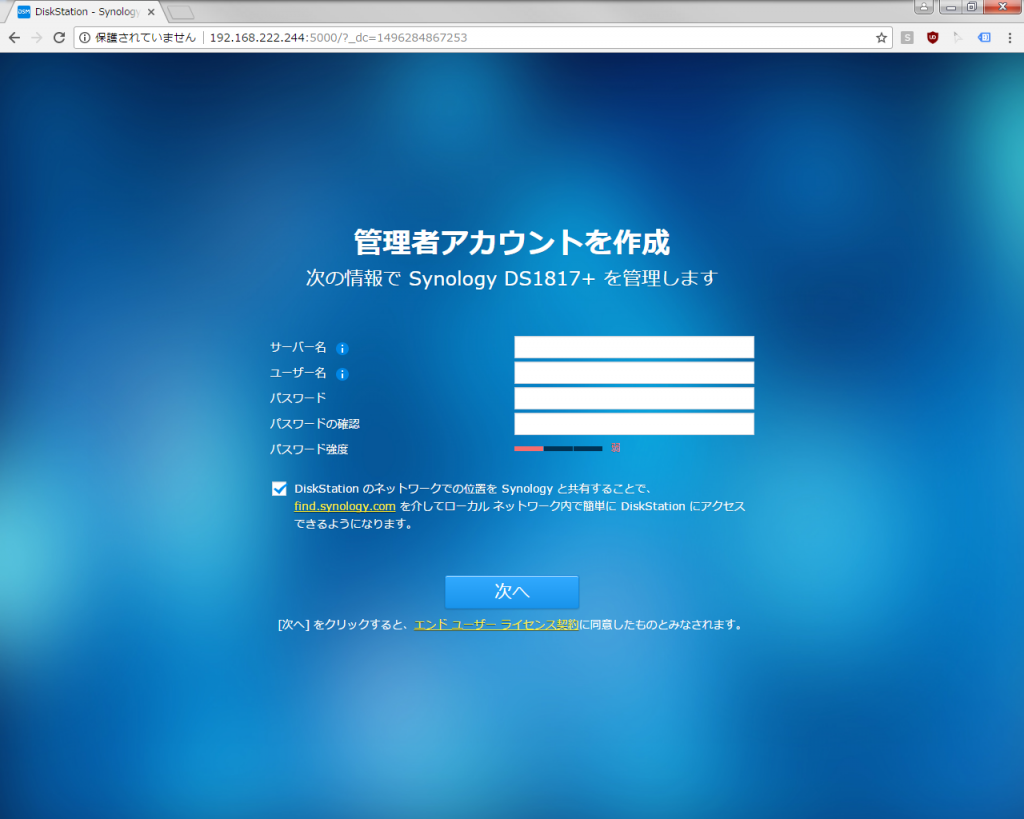Click the 管理者アカウントを作成 heading
The image size is (1024, 819).
[x=512, y=242]
